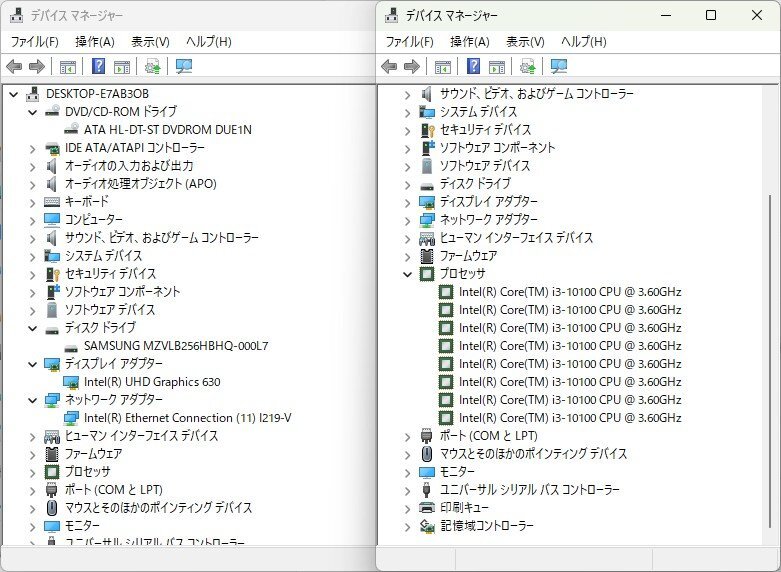The height and width of the screenshot is (572, 781).
Task: Expand プロセッサ node in left window
Action: coord(33,472)
